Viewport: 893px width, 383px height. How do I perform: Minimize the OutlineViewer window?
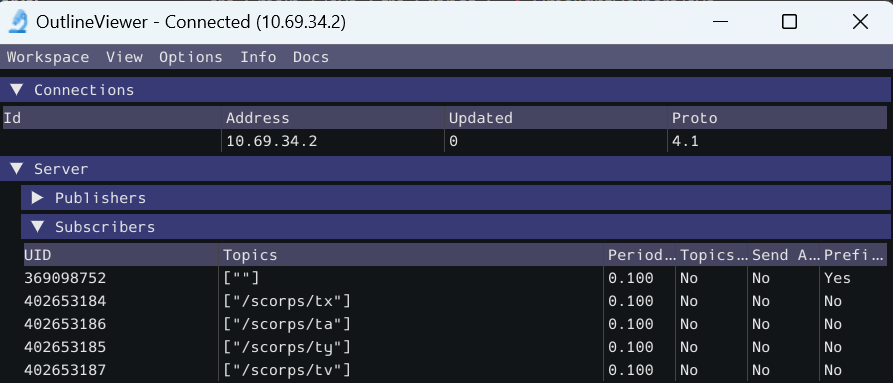(x=720, y=22)
